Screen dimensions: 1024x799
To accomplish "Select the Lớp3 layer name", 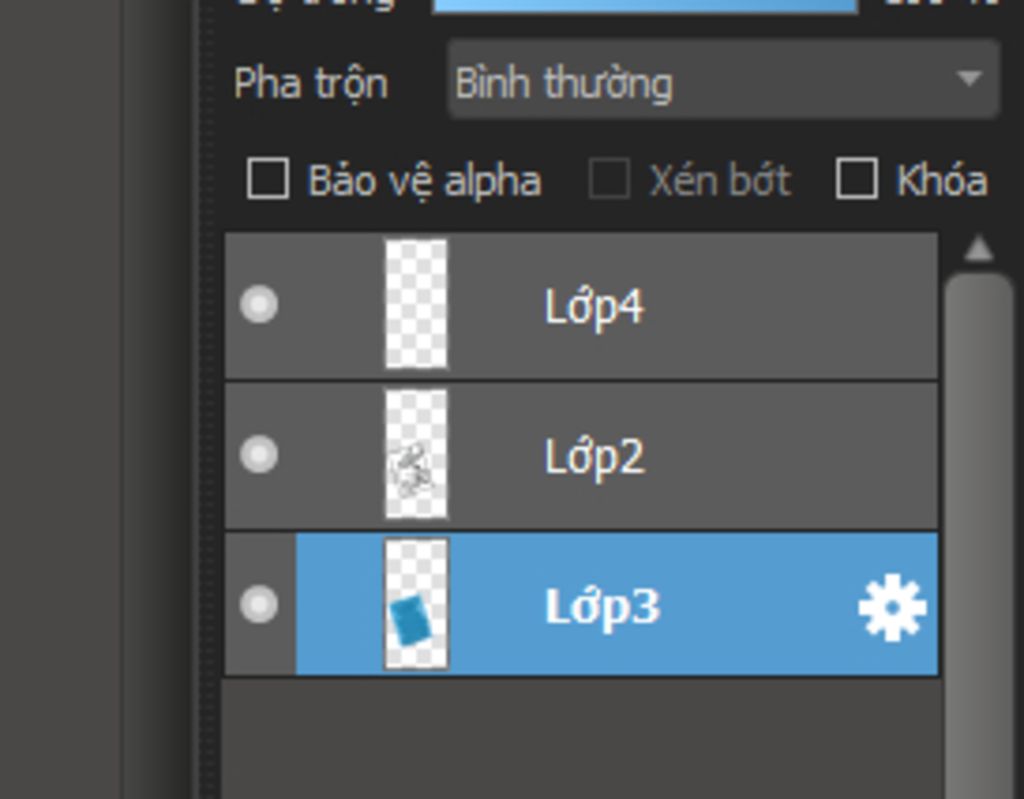I will [x=602, y=608].
